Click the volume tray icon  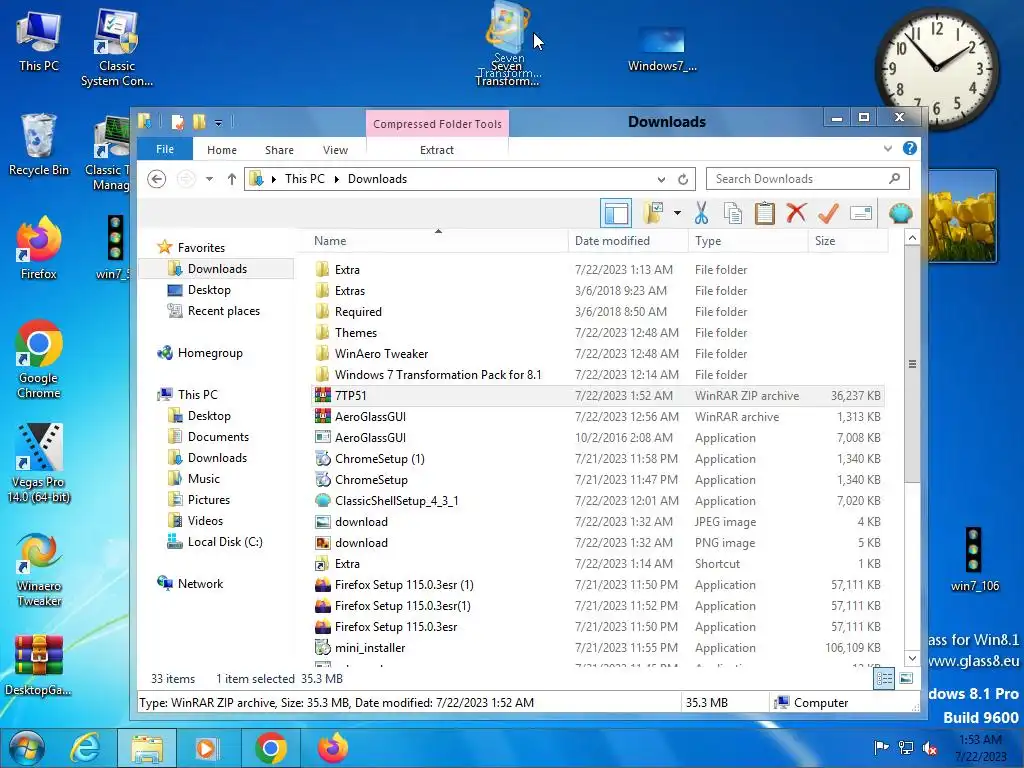pos(929,748)
